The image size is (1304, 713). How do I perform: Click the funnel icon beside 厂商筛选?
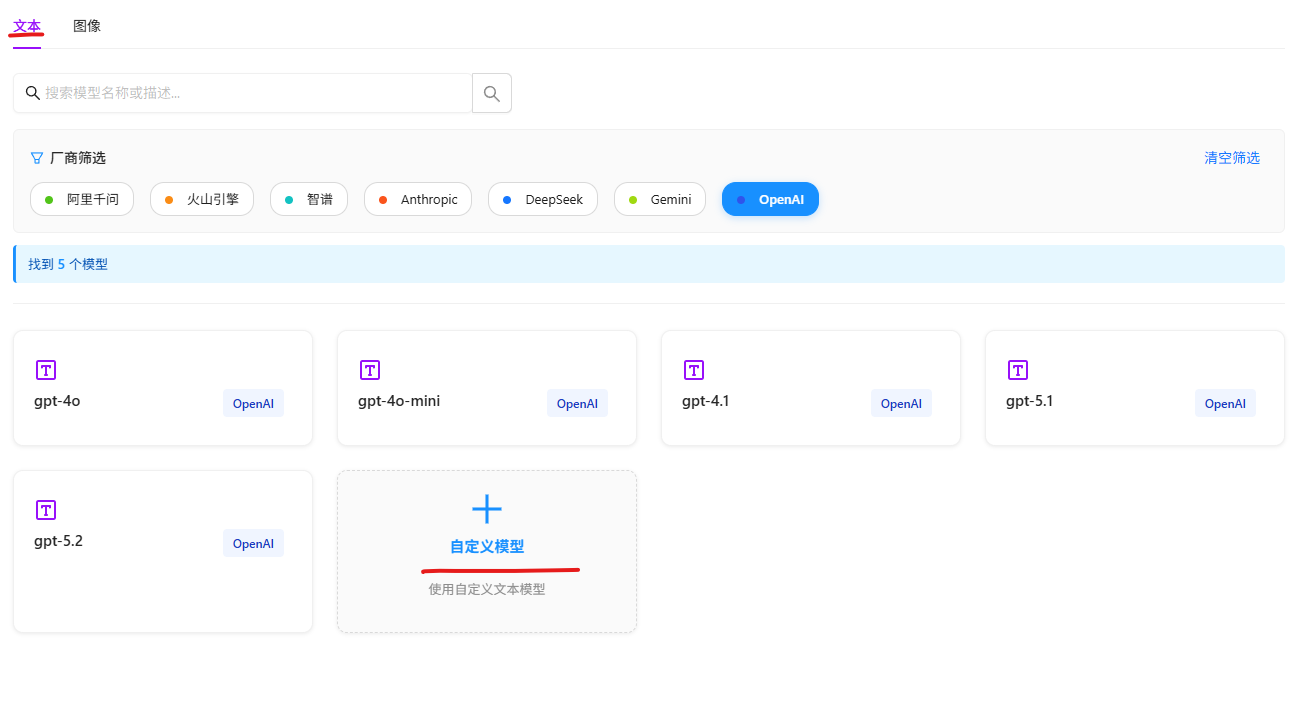click(37, 158)
